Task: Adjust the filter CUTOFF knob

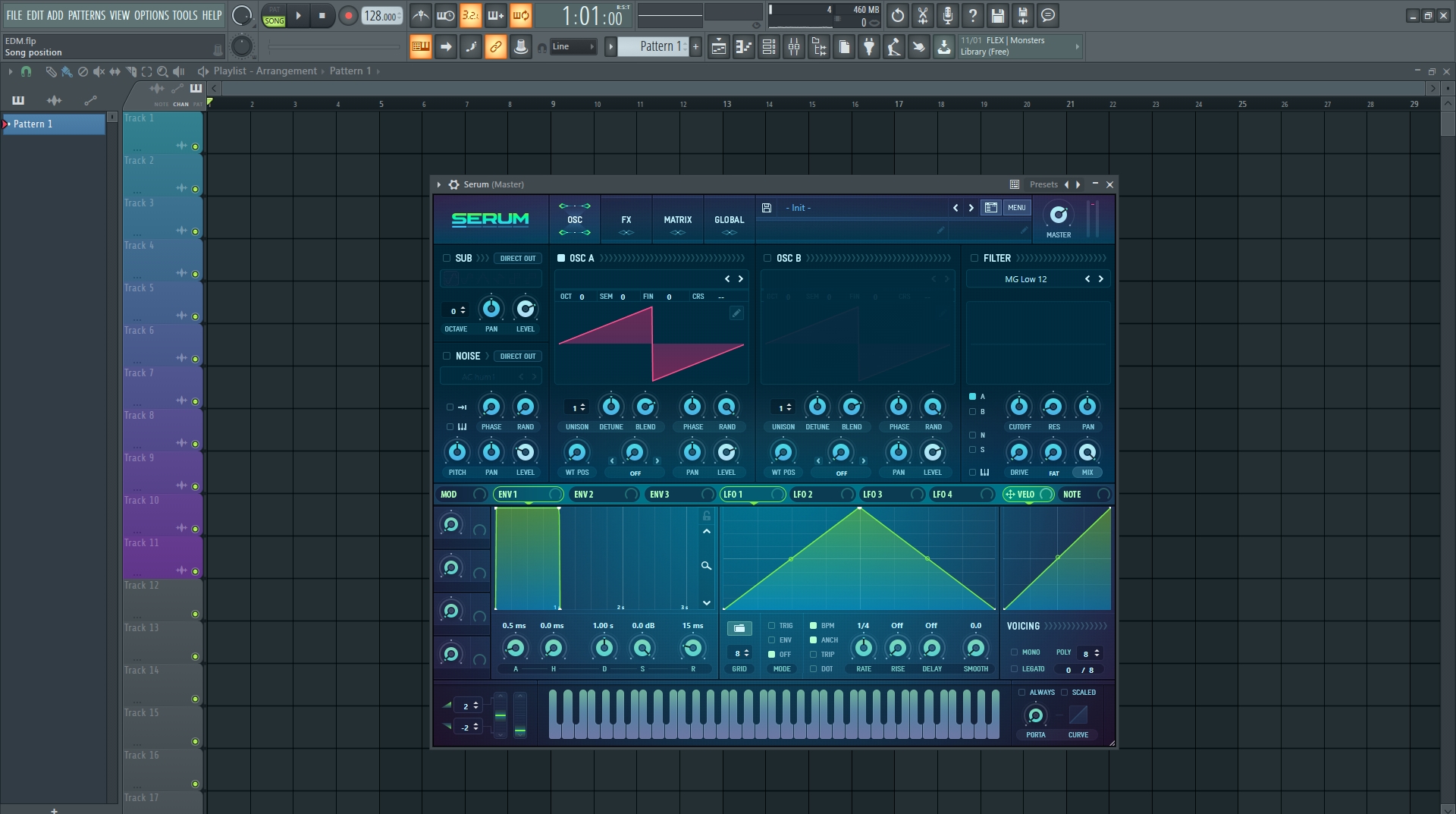Action: 1019,407
